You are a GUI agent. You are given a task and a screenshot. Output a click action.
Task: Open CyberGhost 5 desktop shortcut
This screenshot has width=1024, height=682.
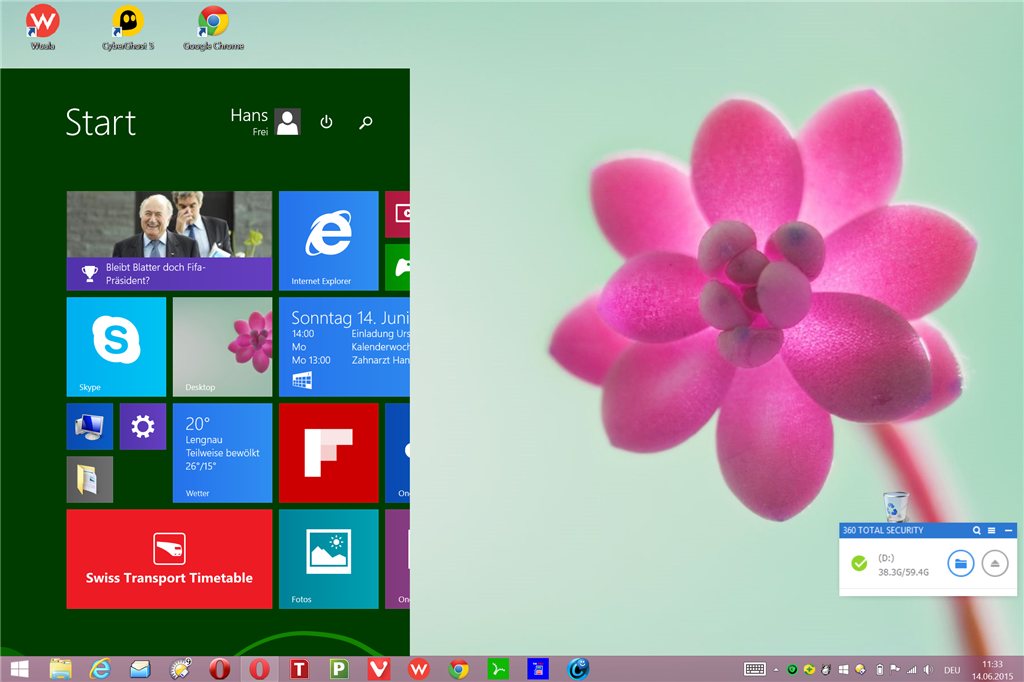coord(128,27)
